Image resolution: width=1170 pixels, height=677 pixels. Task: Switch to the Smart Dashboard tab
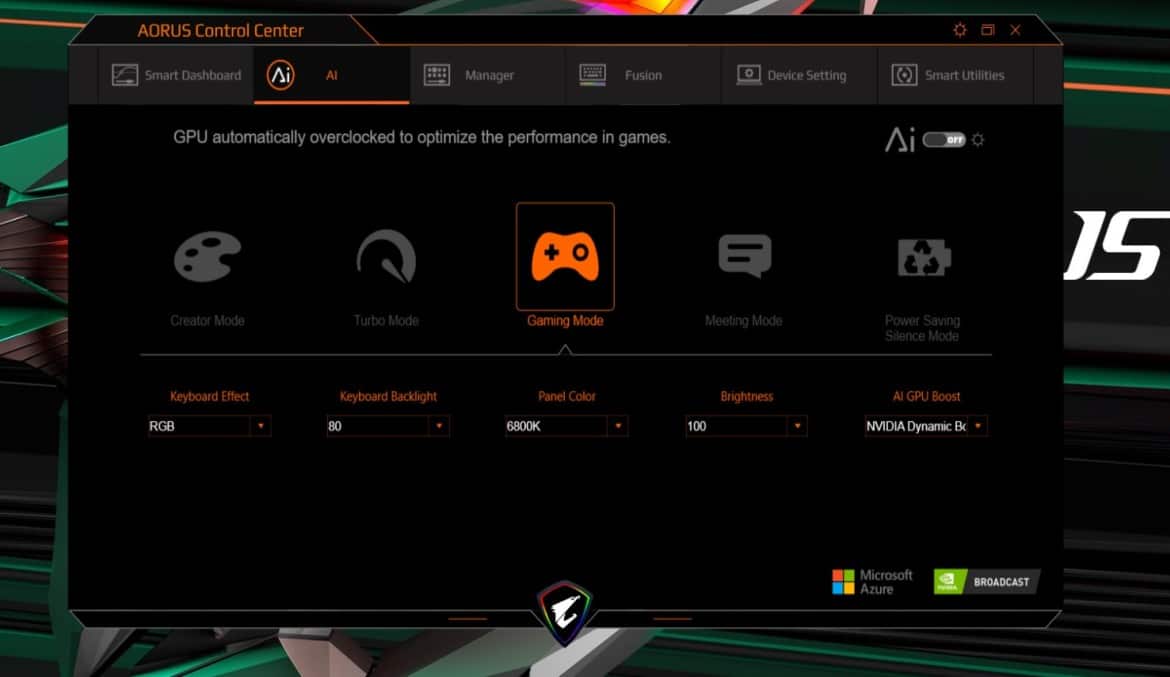point(177,75)
